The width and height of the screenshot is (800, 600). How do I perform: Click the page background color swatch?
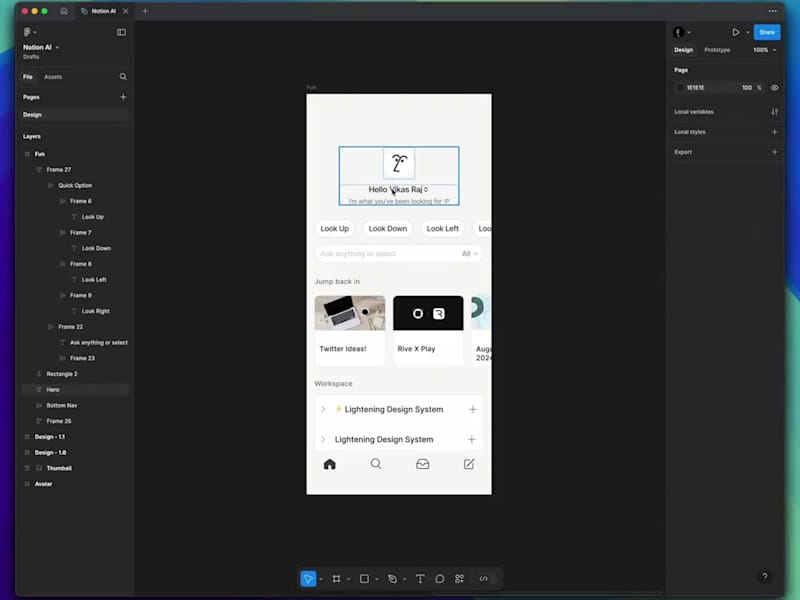pyautogui.click(x=680, y=88)
